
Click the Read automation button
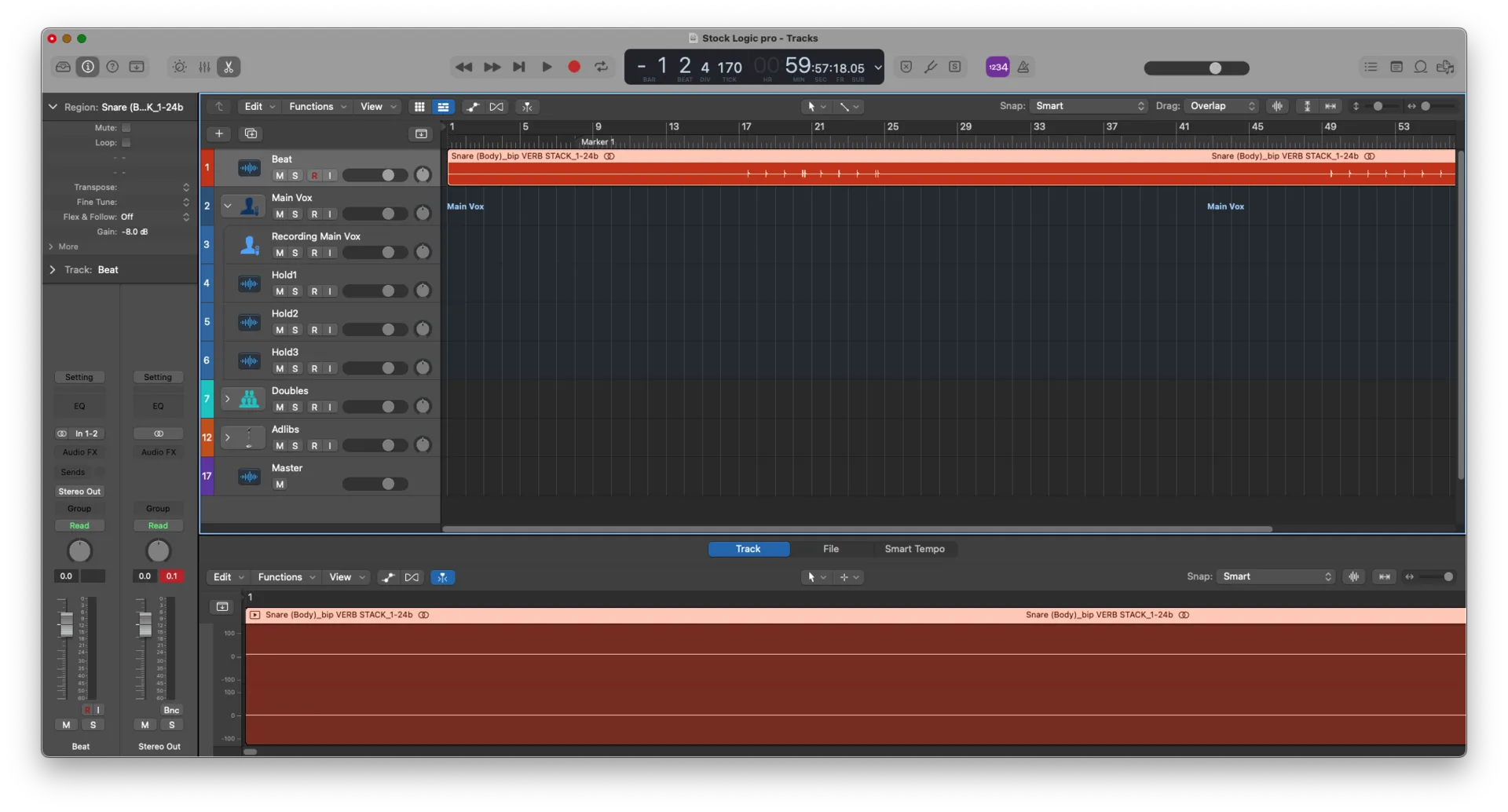coord(79,525)
